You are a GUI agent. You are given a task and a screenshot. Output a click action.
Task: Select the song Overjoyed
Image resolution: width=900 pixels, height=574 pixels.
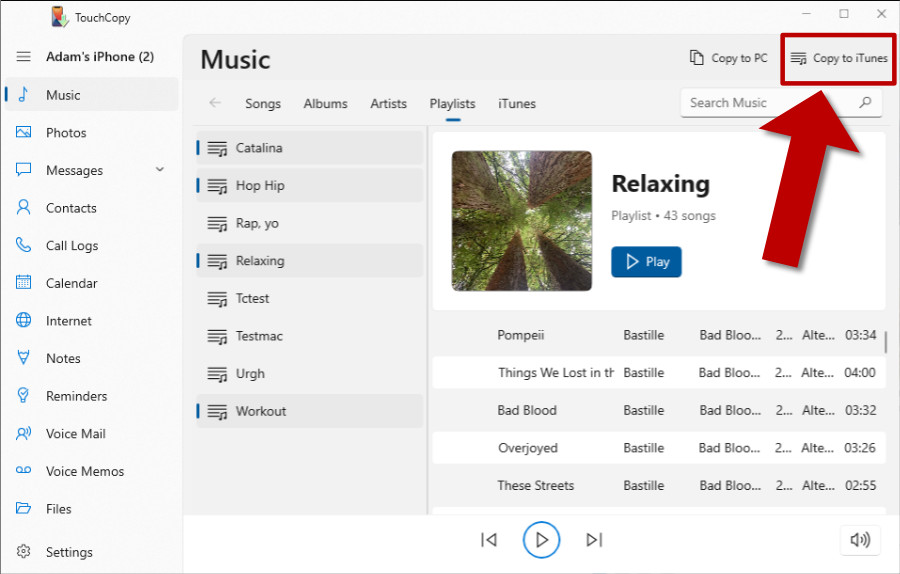pyautogui.click(x=658, y=448)
